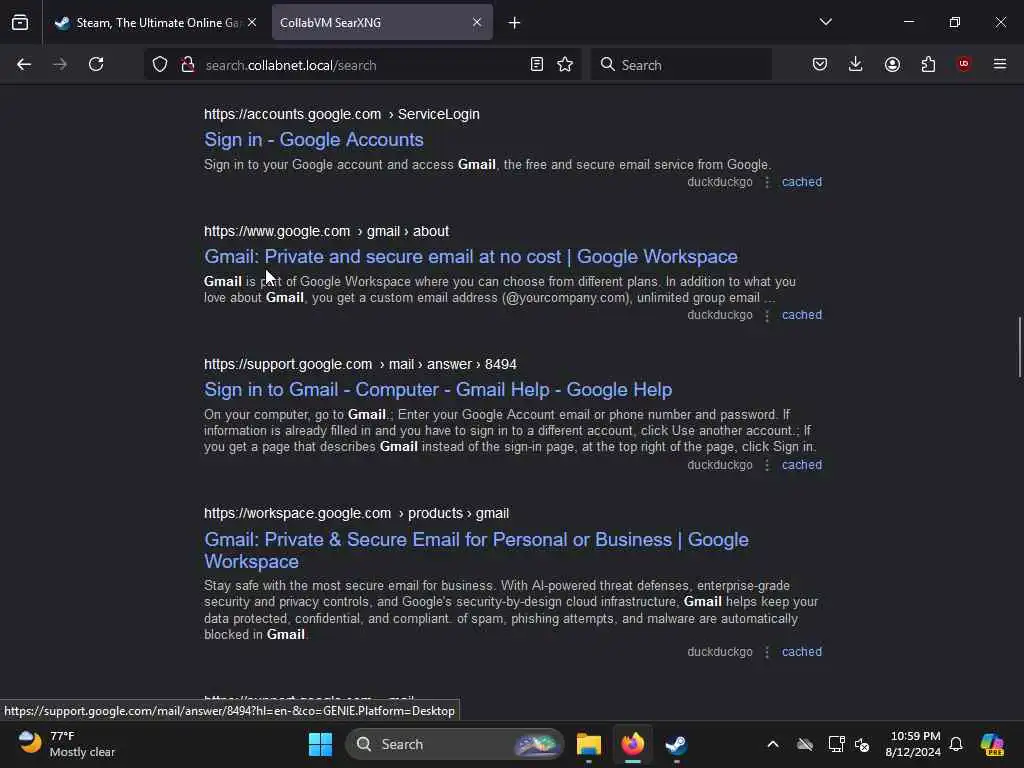Image resolution: width=1024 pixels, height=768 pixels.
Task: Open the Extensions puzzle icon
Action: pos(928,64)
